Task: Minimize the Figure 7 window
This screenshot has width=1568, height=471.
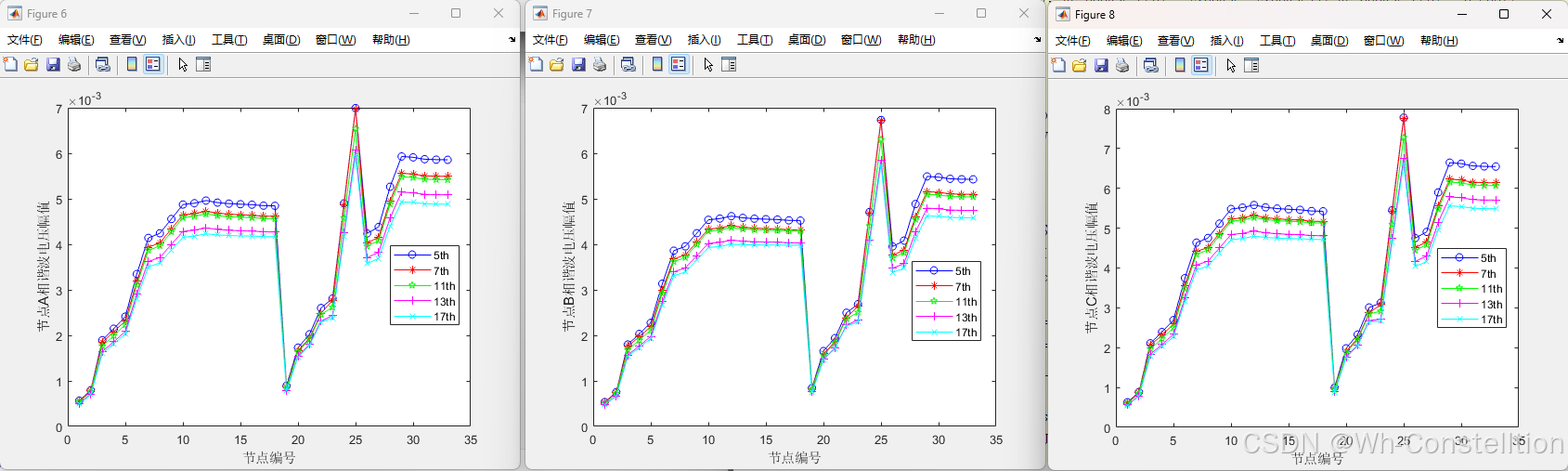Action: 940,13
